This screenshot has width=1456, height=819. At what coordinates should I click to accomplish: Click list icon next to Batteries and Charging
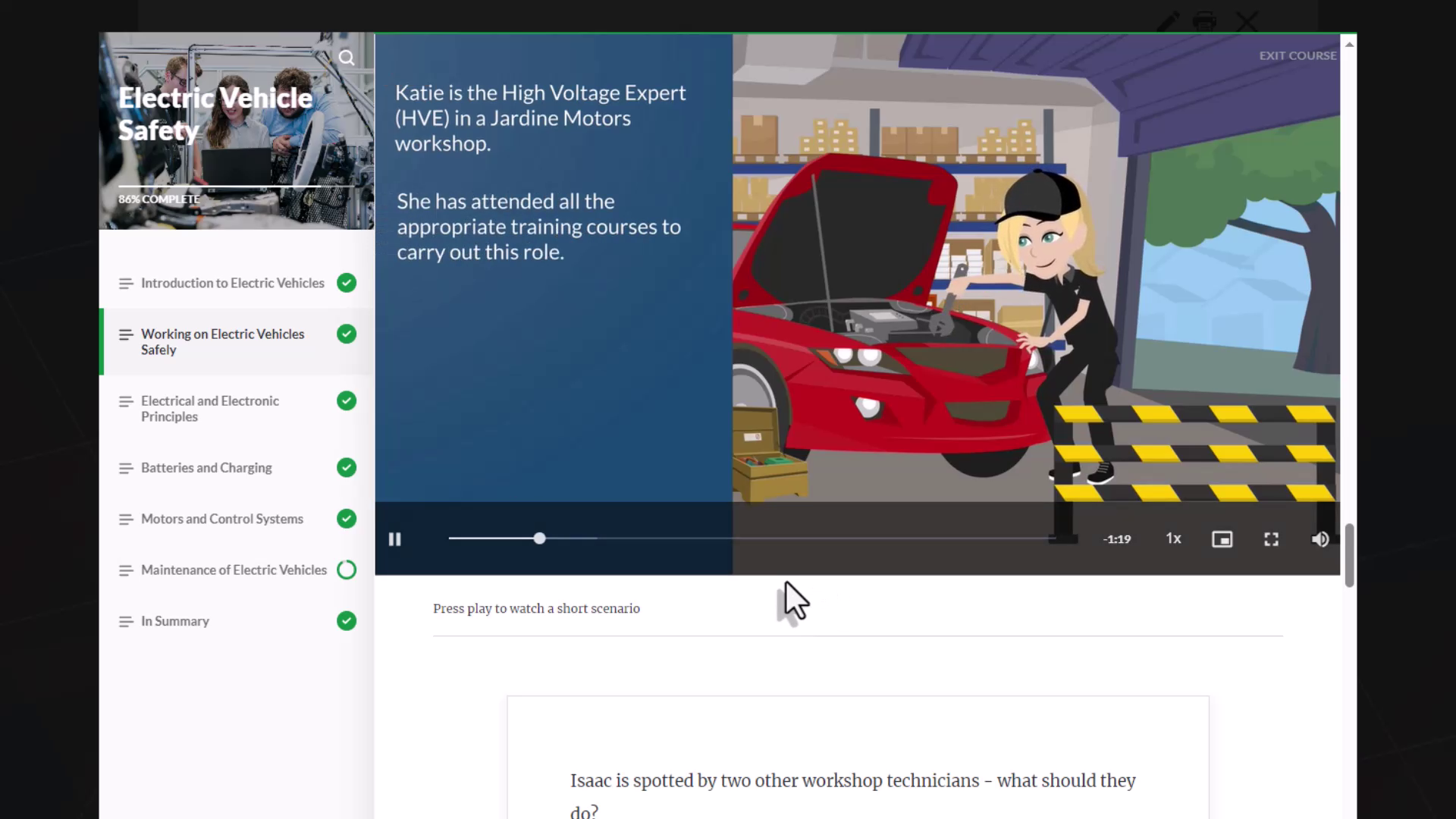(126, 469)
